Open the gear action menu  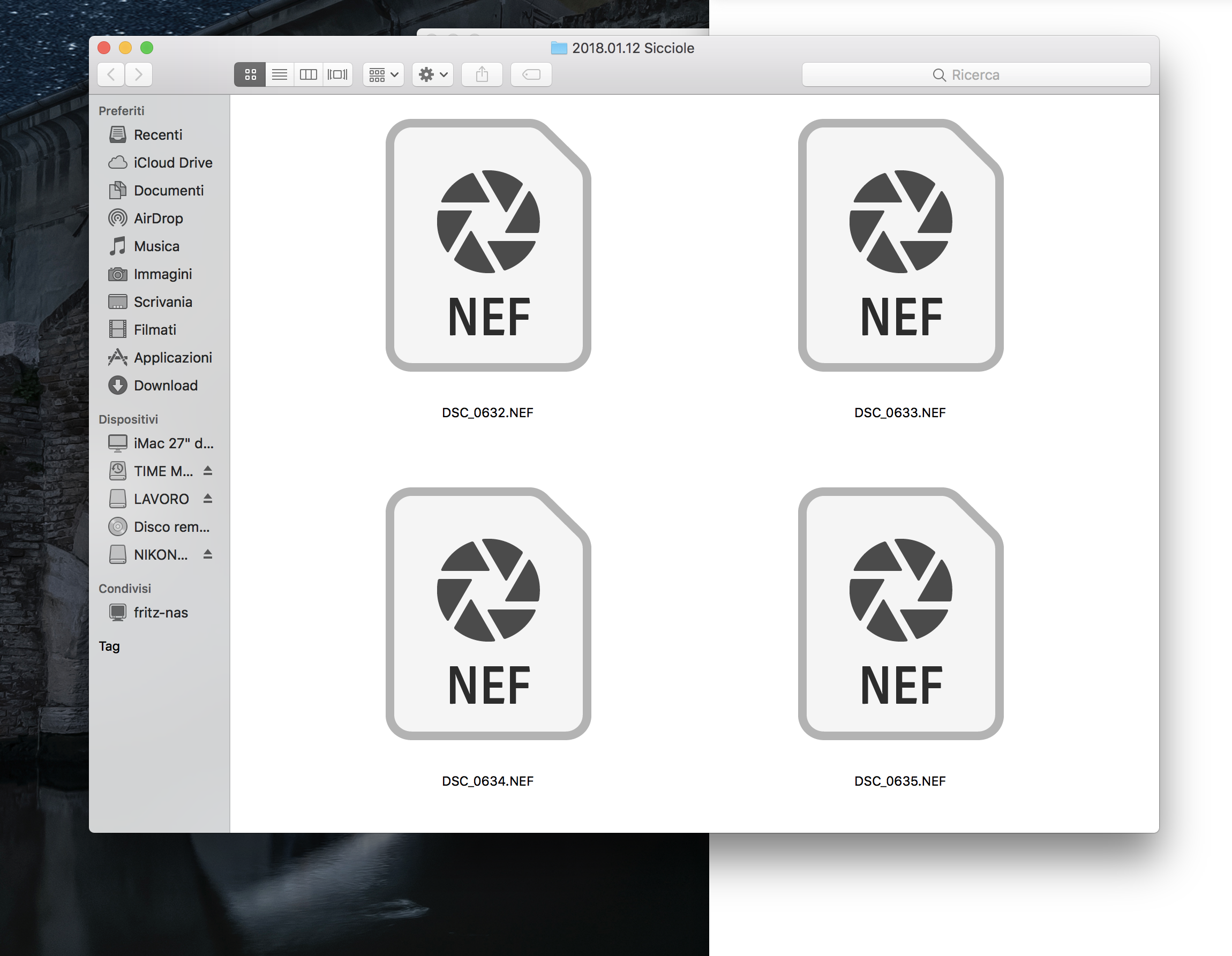tap(433, 74)
